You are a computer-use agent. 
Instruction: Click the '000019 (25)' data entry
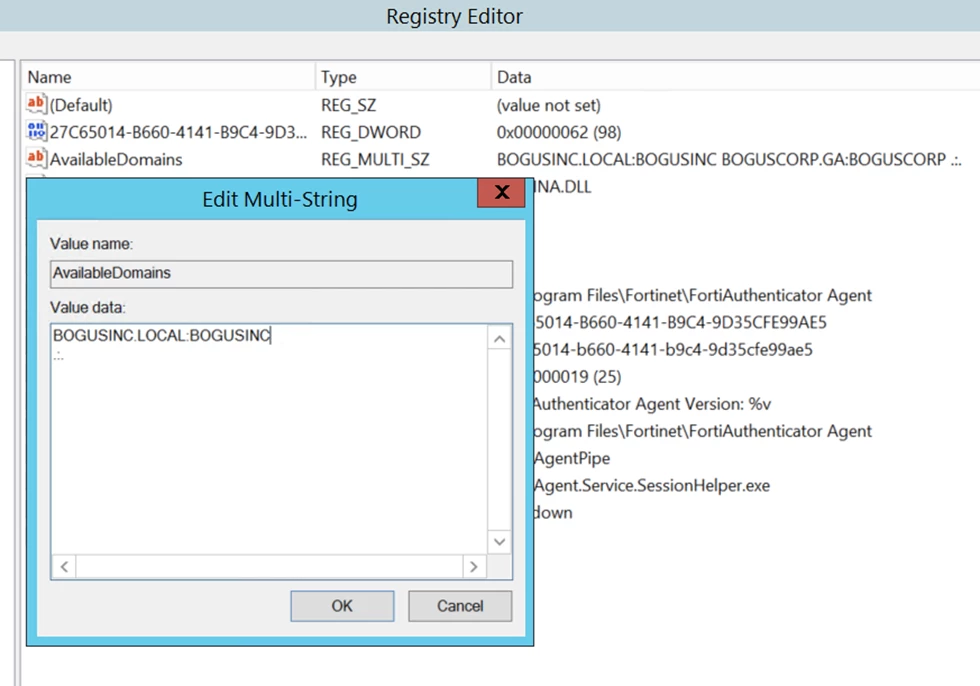[578, 377]
